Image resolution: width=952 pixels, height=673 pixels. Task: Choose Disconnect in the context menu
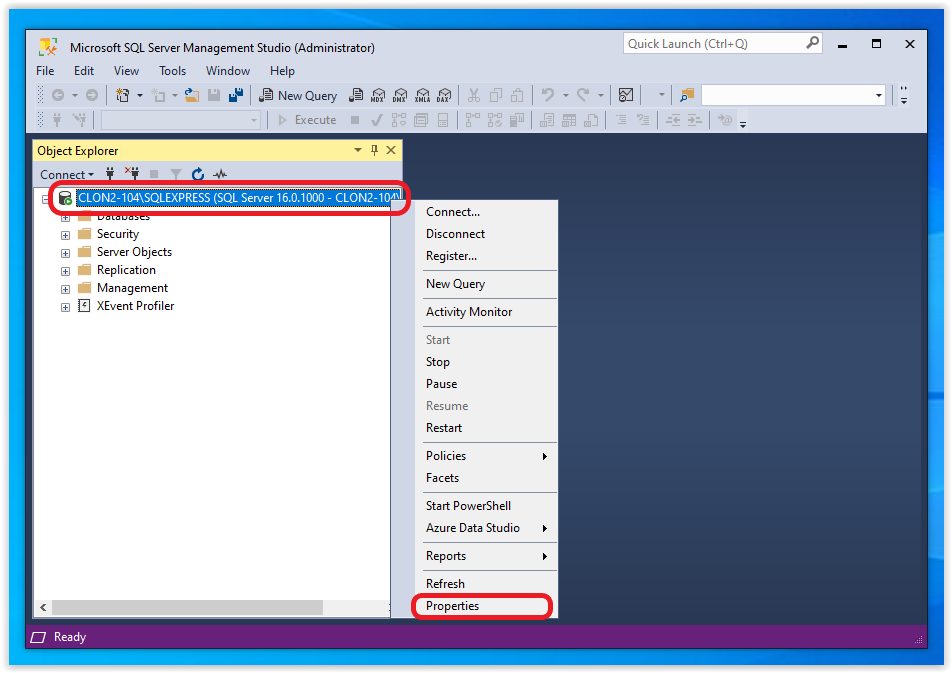click(485, 234)
